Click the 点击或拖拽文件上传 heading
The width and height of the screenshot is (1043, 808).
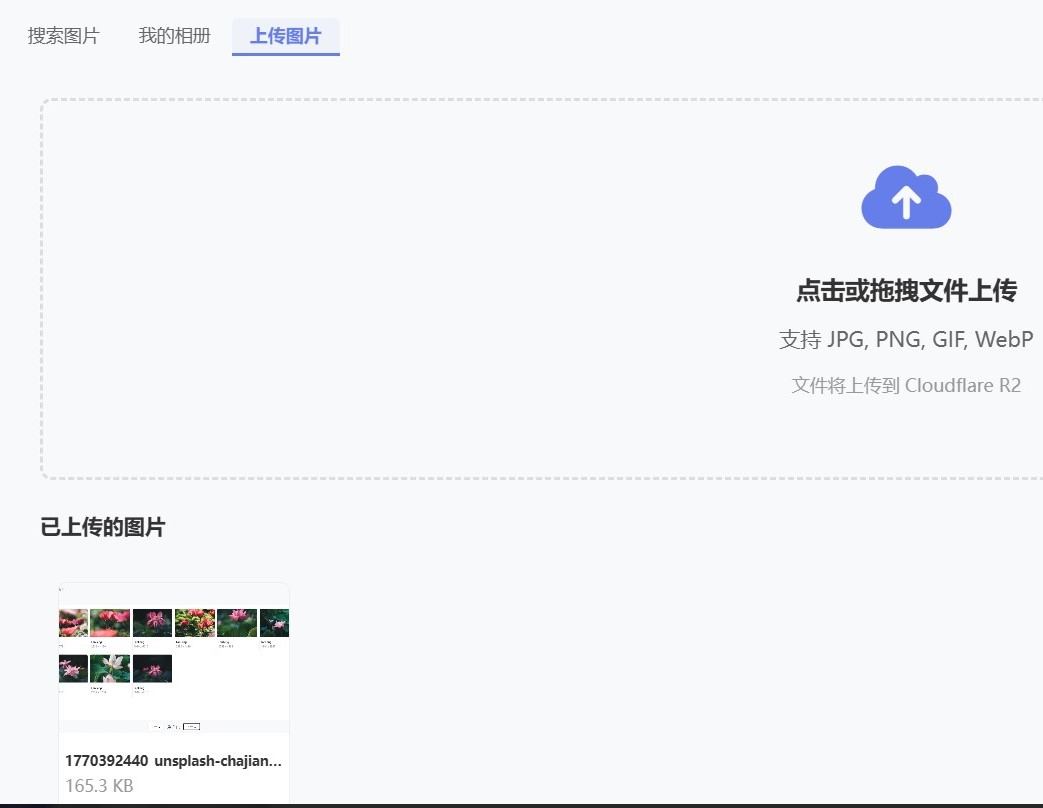906,291
